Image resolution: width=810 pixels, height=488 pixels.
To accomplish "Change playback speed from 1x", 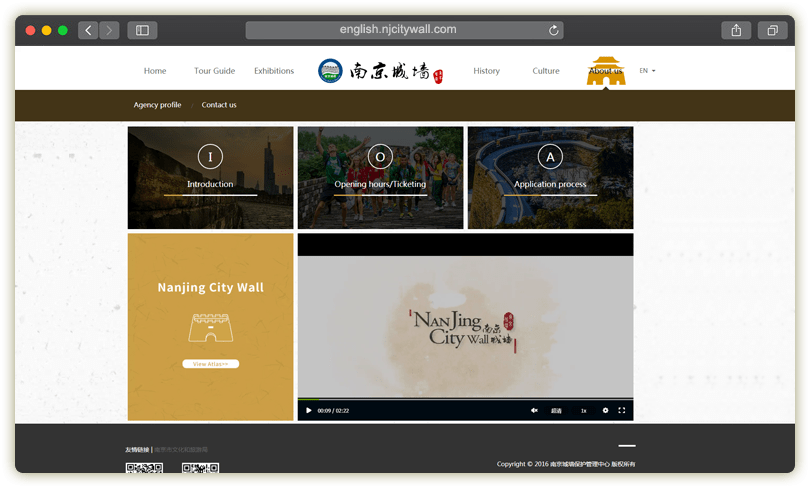I will 583,410.
